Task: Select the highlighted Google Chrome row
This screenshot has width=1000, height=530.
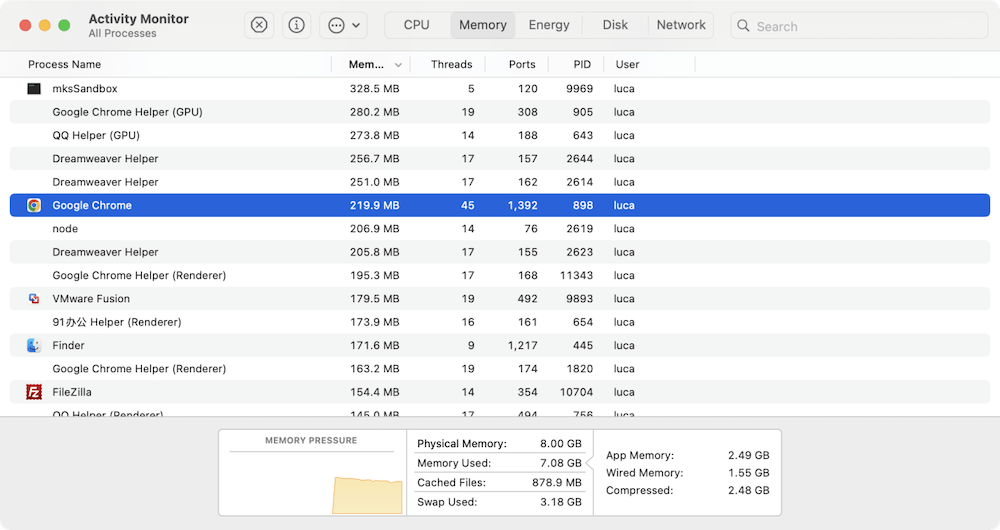Action: coord(500,205)
